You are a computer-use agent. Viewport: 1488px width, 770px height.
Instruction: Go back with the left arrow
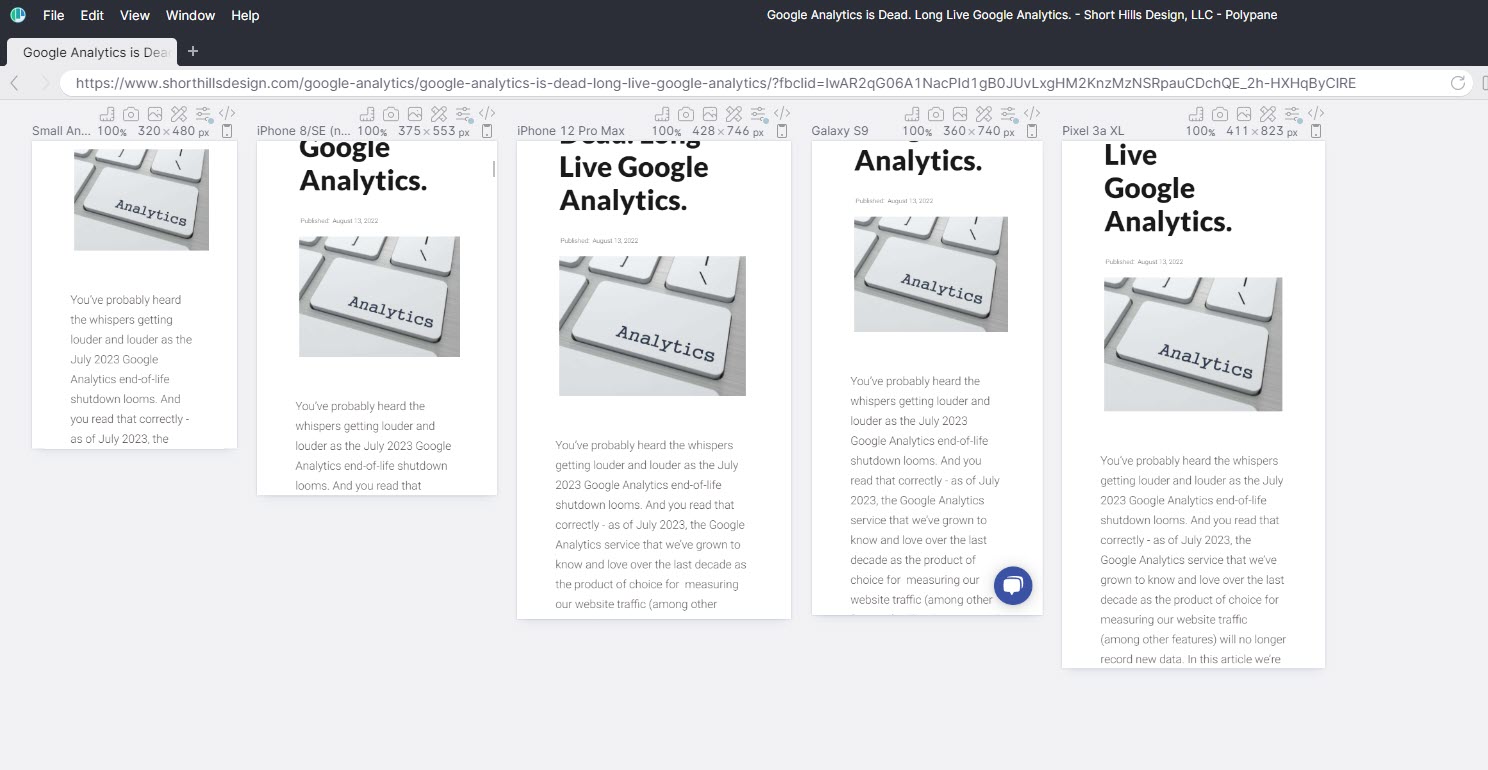15,83
